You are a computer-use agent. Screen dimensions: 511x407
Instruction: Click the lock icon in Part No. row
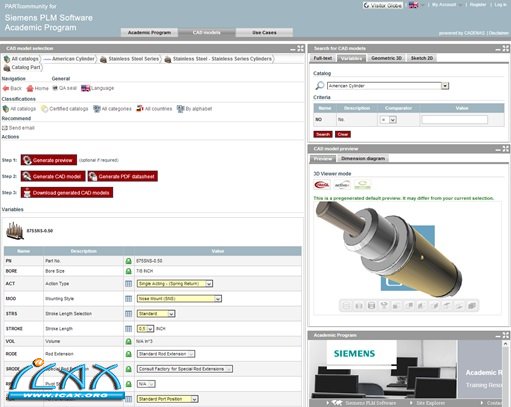coord(128,261)
